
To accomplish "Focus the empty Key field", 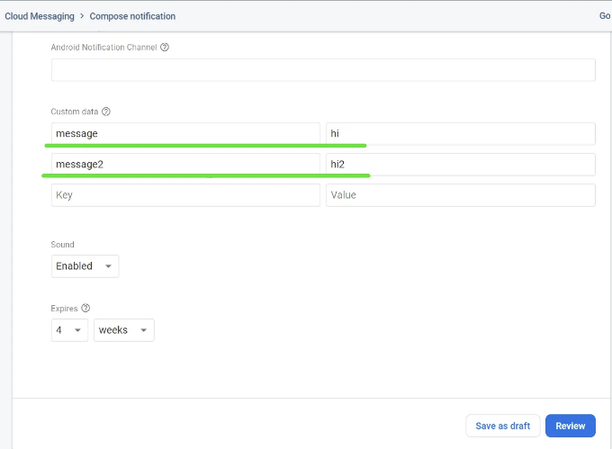I will click(x=185, y=195).
